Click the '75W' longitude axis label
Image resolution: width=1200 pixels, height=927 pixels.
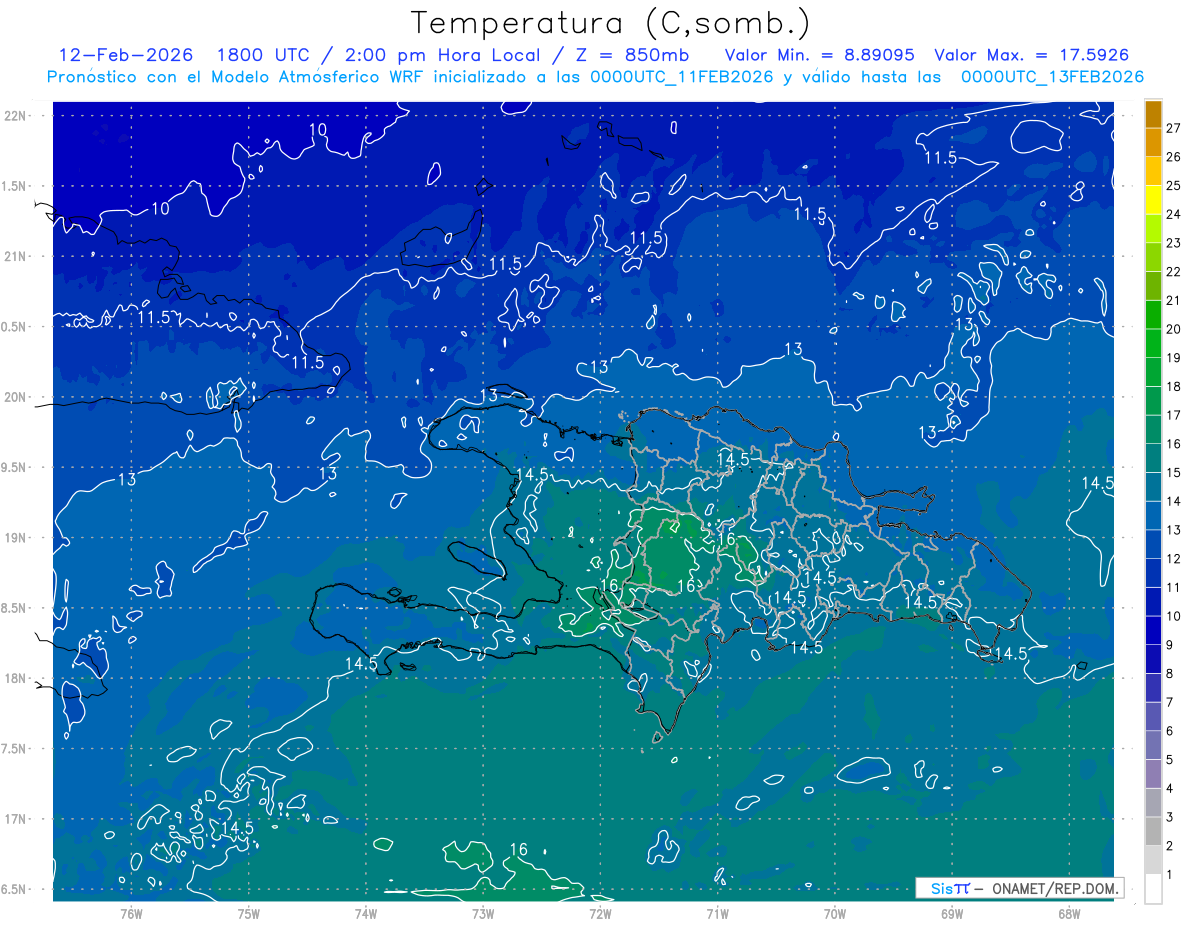tap(248, 913)
